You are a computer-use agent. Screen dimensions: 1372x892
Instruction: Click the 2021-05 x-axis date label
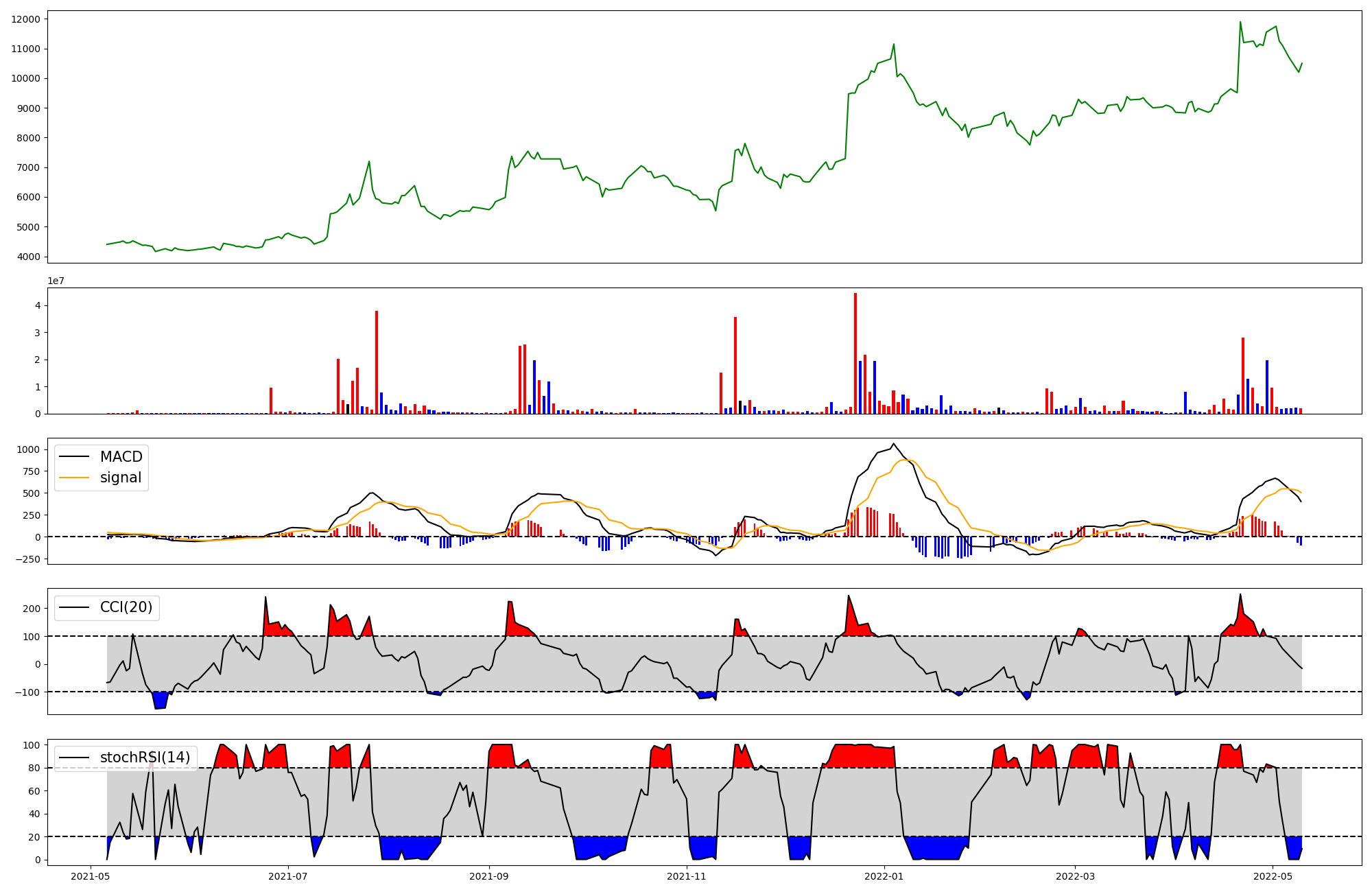pyautogui.click(x=91, y=876)
